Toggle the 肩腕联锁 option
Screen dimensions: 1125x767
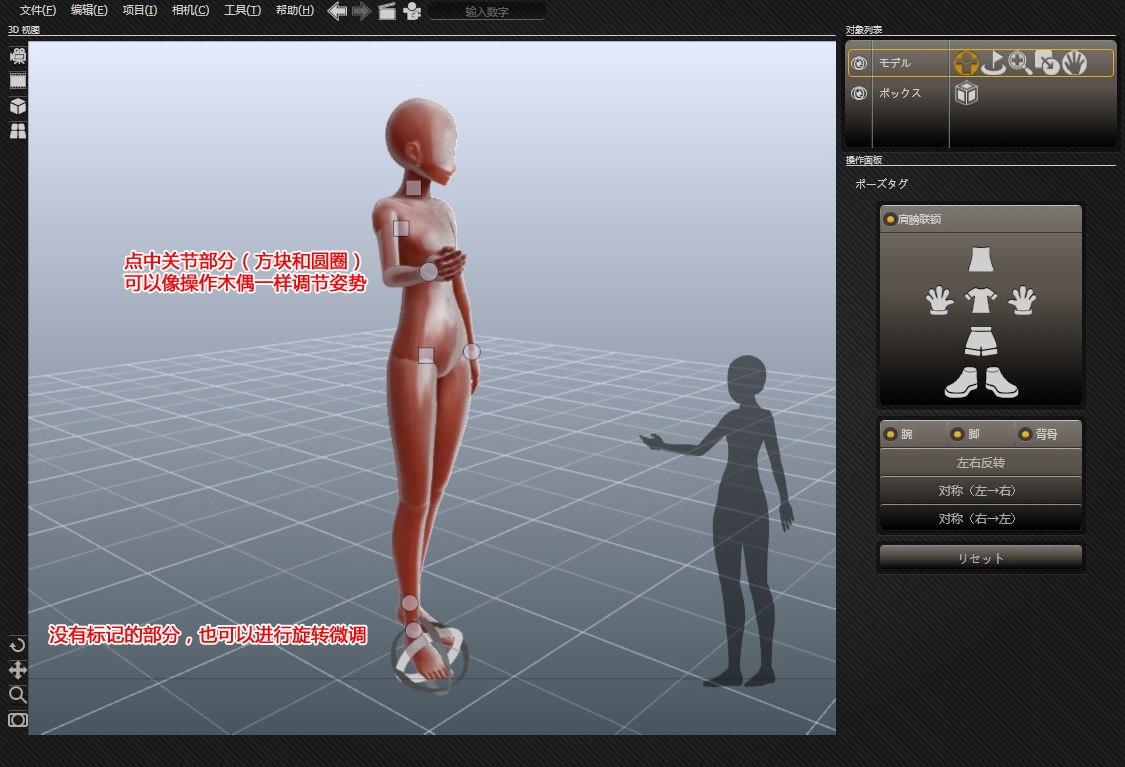click(x=890, y=219)
